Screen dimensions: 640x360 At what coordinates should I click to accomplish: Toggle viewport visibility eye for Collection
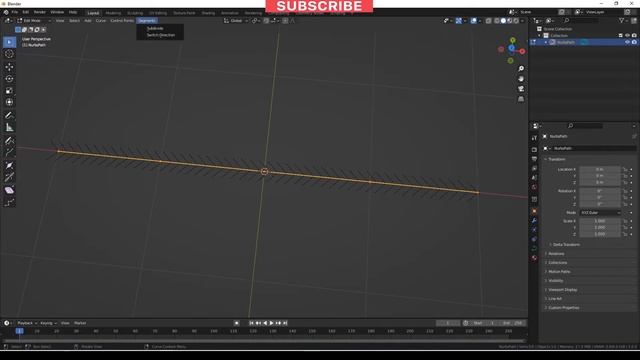click(627, 36)
